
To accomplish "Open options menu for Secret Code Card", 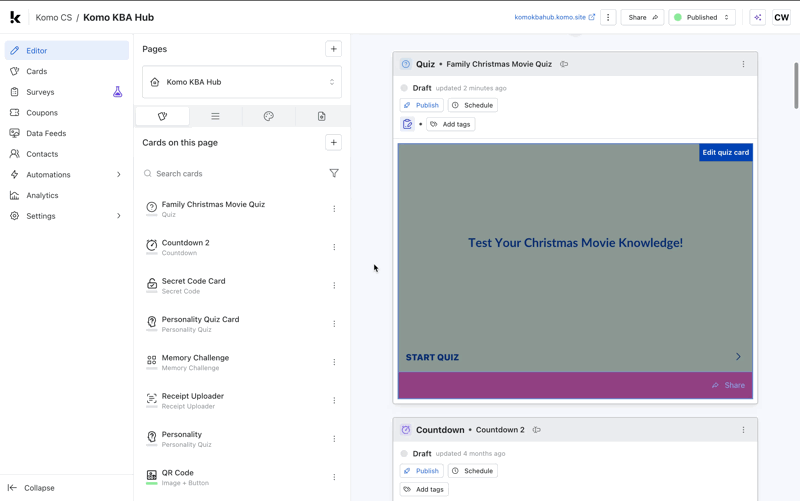I will coord(334,286).
